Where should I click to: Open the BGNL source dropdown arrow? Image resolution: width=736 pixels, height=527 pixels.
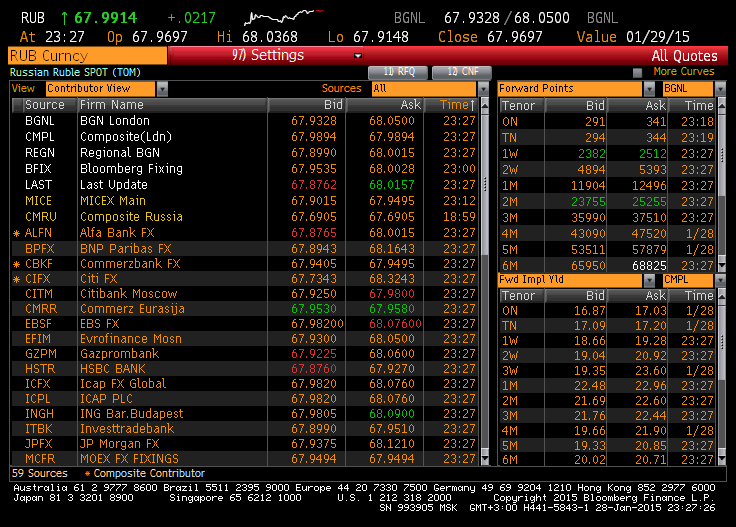pos(720,88)
